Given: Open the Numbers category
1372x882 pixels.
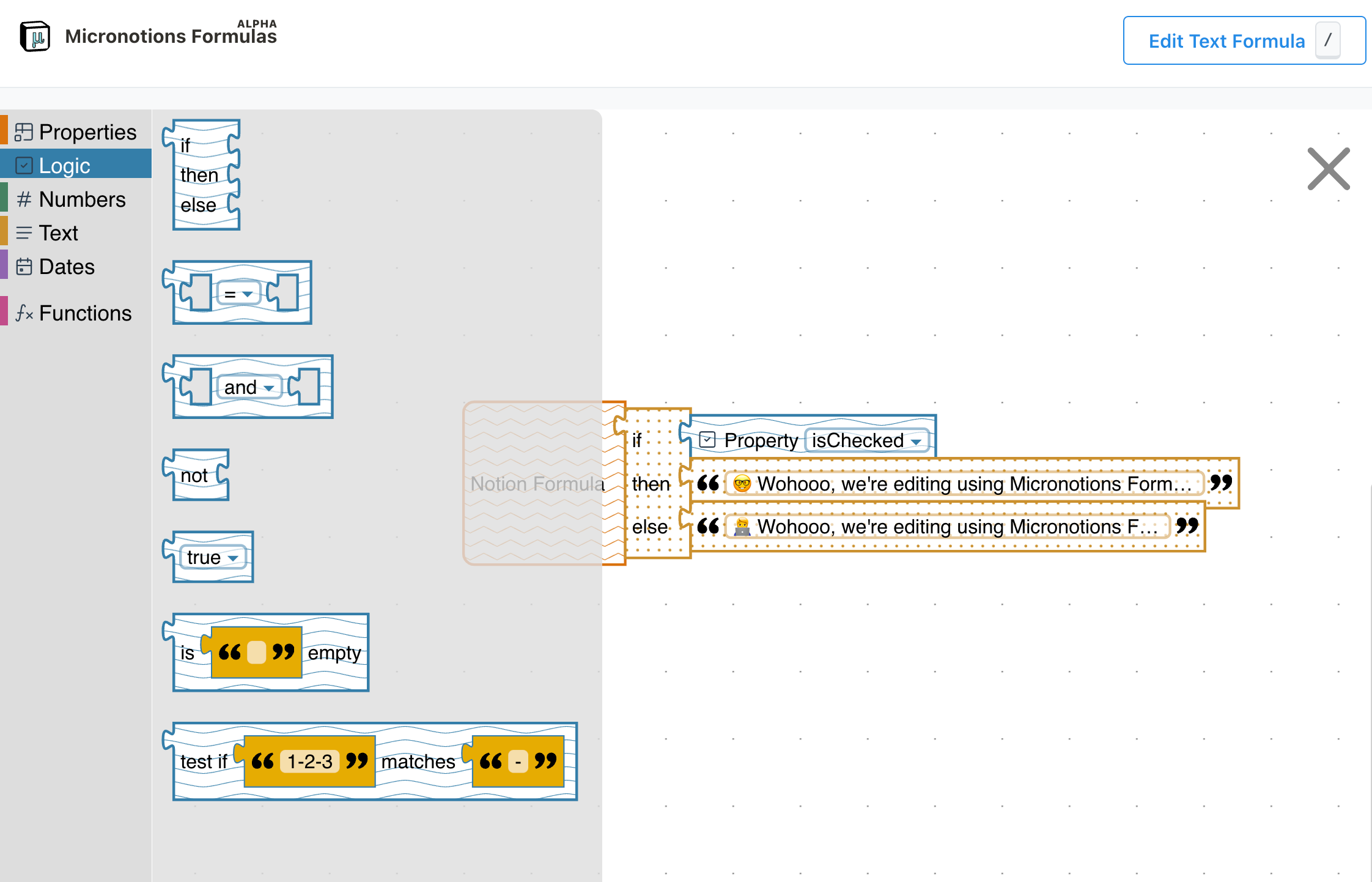Looking at the screenshot, I should point(76,199).
